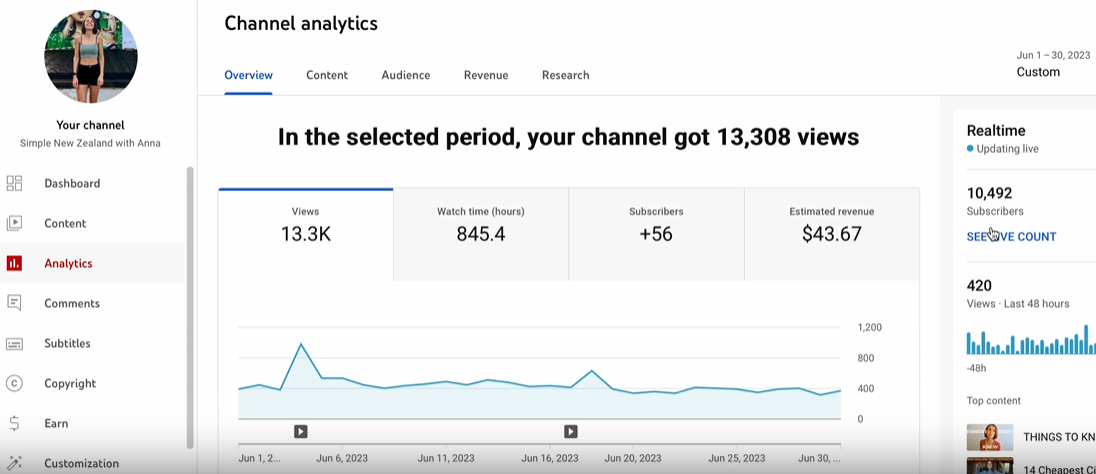Open the Comments sidebar label

[72, 303]
